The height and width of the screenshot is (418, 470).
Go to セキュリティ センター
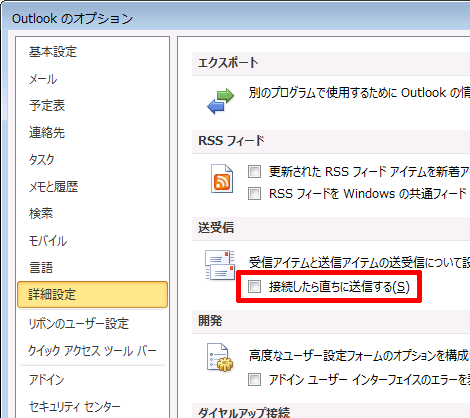tap(92, 406)
